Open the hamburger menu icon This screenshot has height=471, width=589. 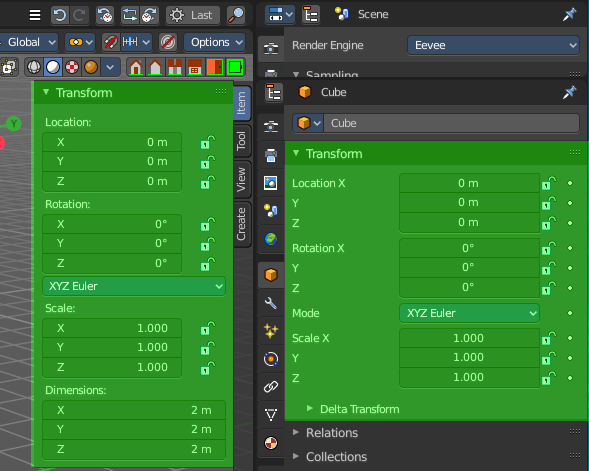coord(35,15)
